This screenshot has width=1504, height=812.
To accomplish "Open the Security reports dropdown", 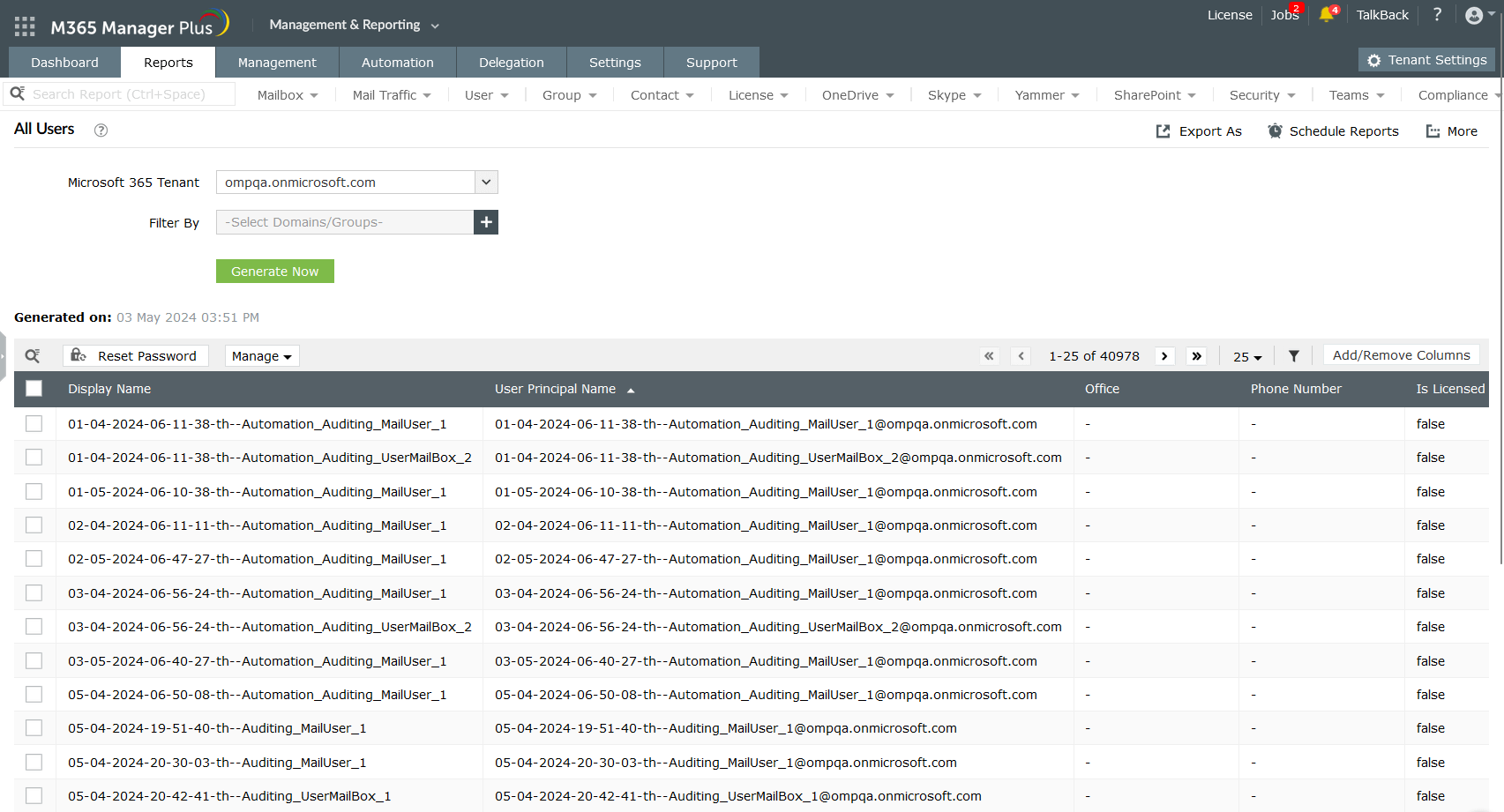I will 1262,95.
